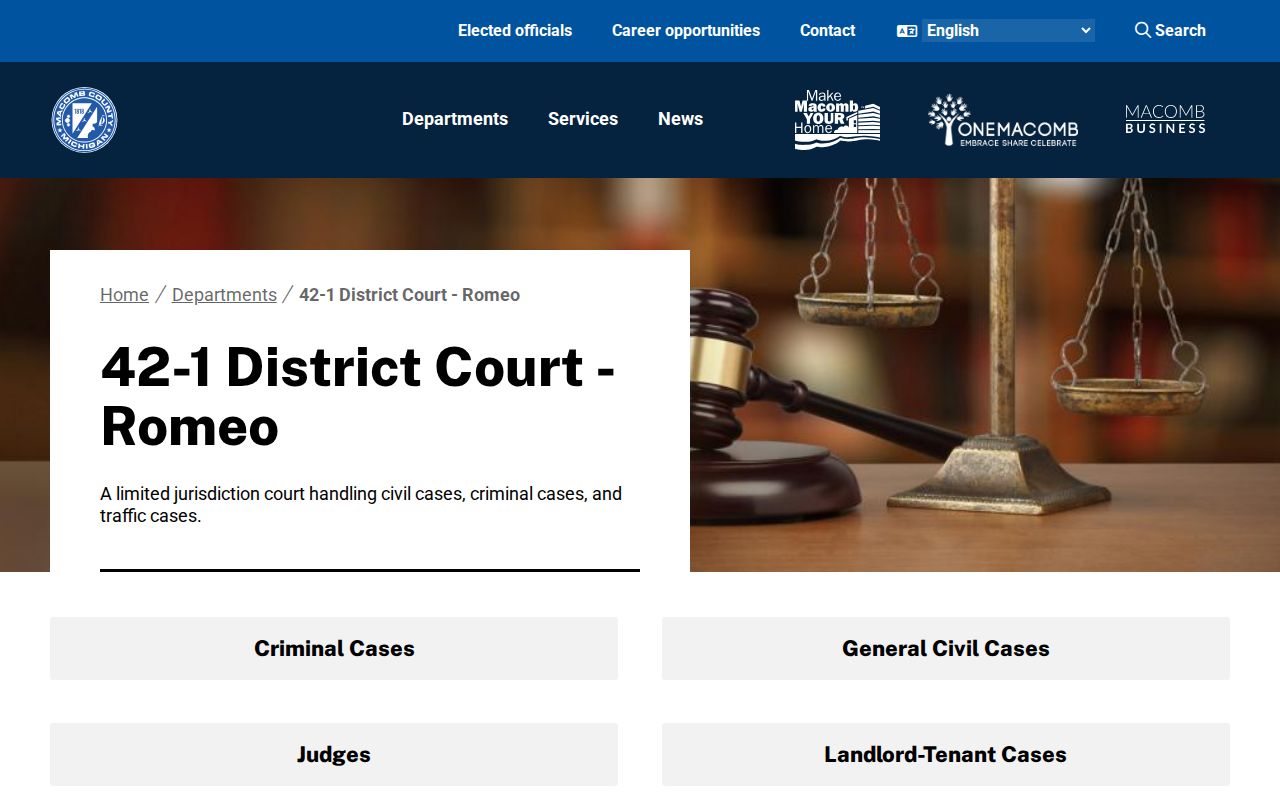This screenshot has height=800, width=1280.
Task: Click the Macomb County seal logo
Action: pos(84,120)
